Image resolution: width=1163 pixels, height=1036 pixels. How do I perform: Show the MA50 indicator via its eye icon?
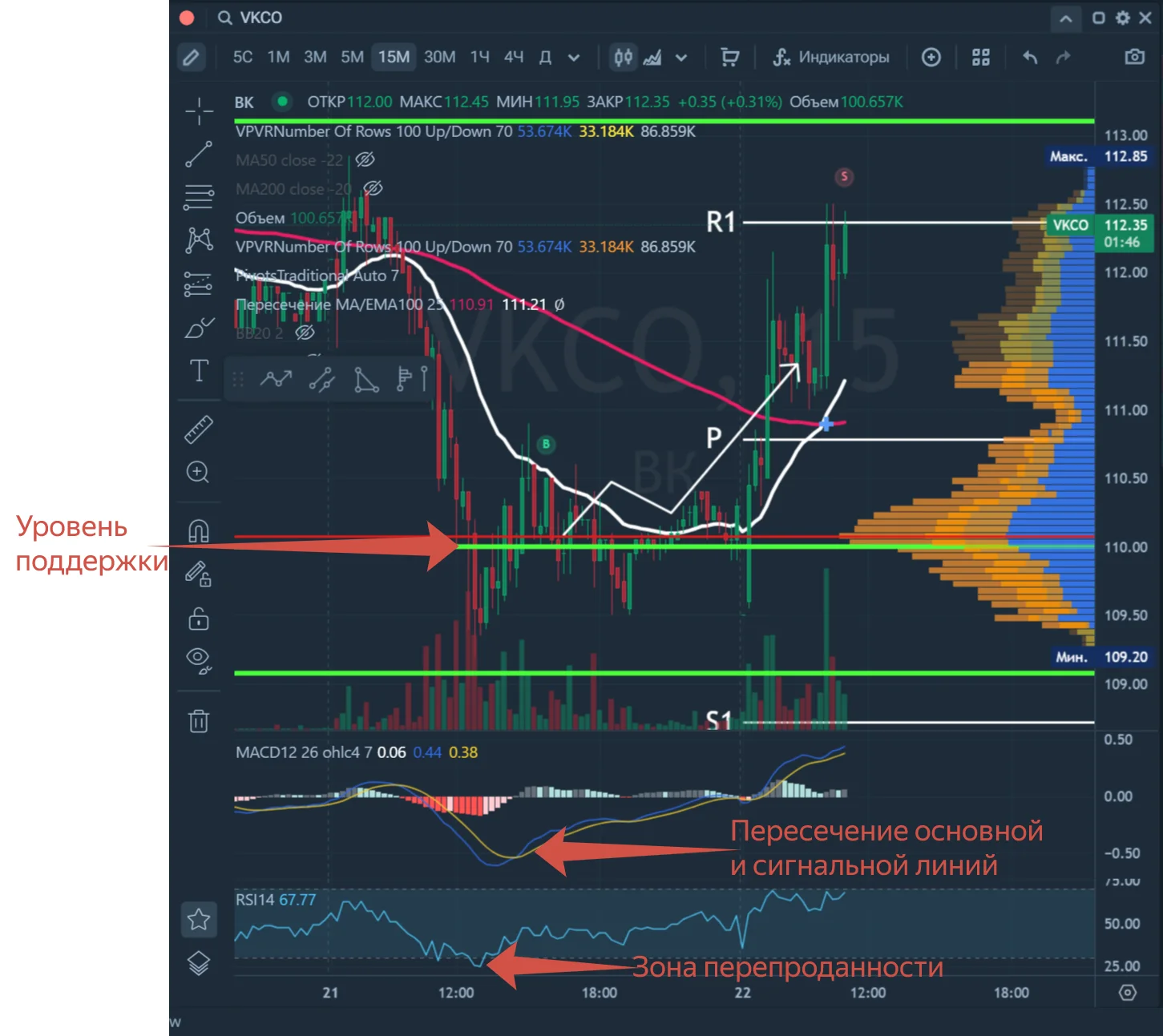click(365, 160)
